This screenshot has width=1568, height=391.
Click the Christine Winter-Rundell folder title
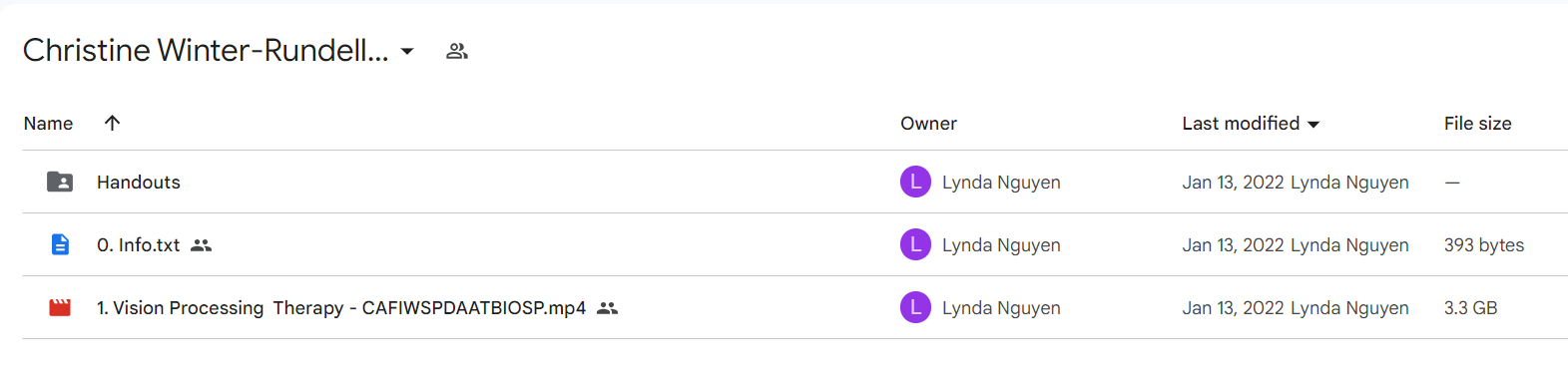[206, 50]
